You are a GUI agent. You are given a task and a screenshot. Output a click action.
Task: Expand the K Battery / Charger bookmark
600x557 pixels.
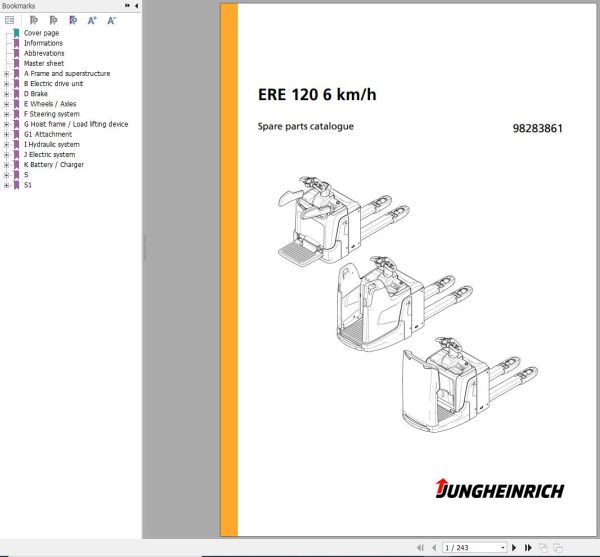(6, 165)
